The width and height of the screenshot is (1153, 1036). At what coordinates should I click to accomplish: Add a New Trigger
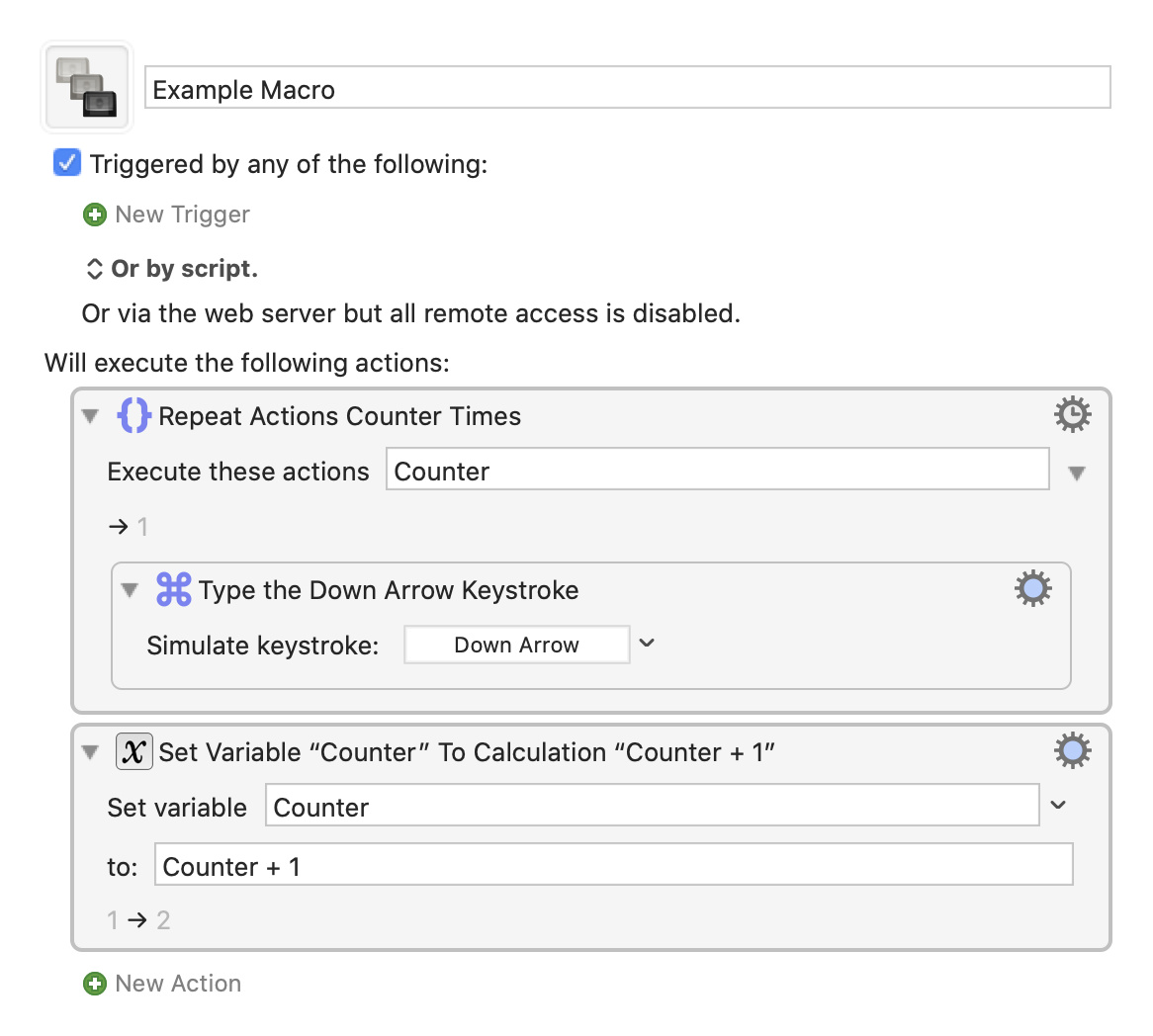182,215
